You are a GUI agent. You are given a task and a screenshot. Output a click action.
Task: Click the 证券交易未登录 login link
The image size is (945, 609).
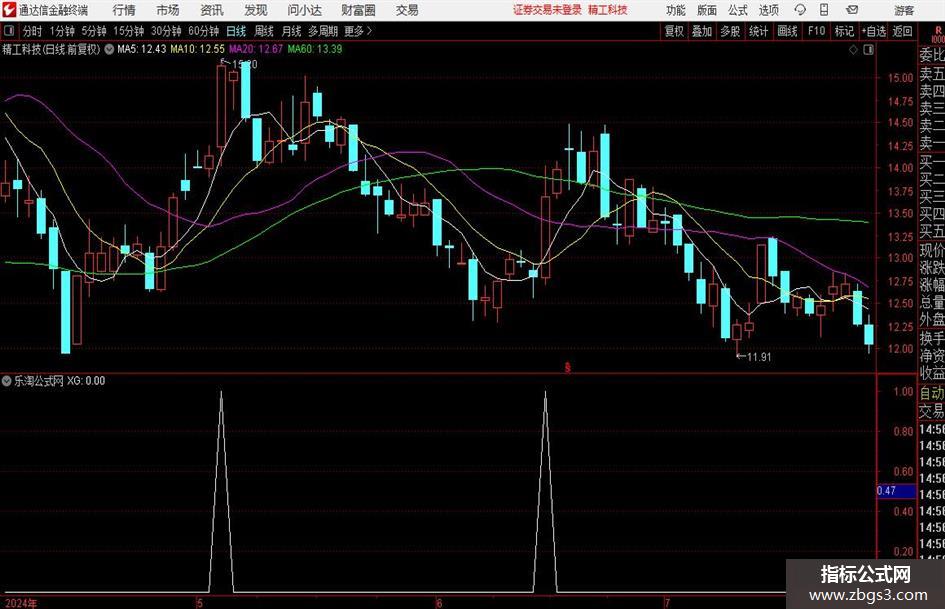point(547,10)
